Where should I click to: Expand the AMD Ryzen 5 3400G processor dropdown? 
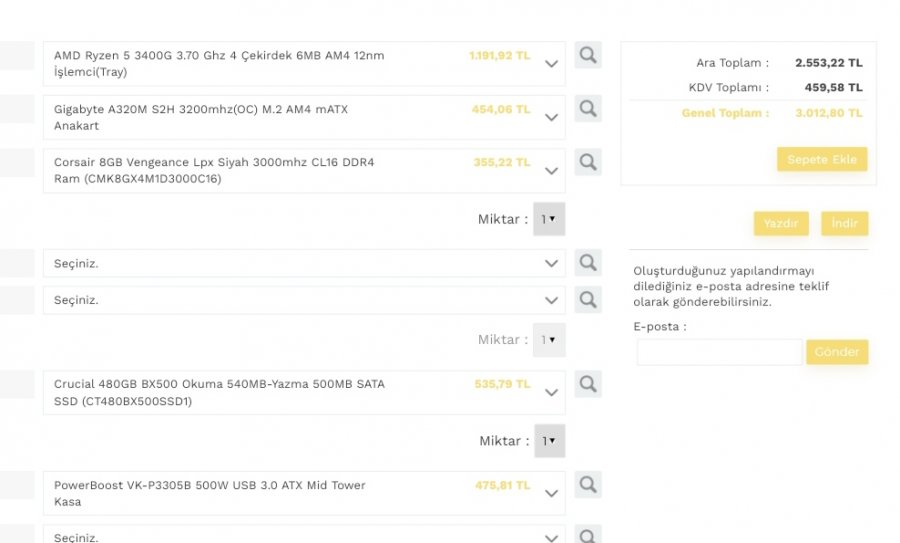coord(551,64)
